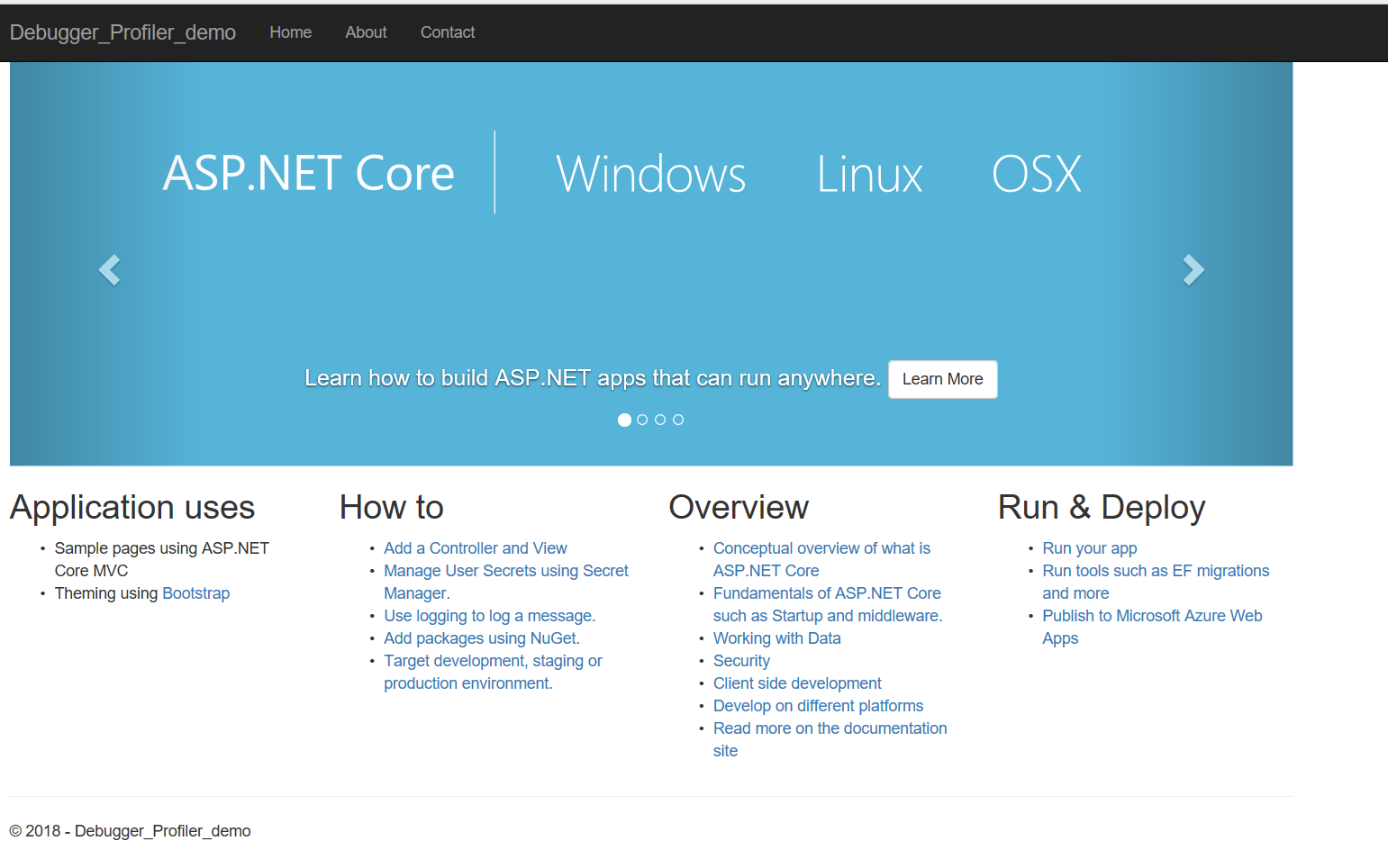Open About in navigation bar

click(x=366, y=32)
